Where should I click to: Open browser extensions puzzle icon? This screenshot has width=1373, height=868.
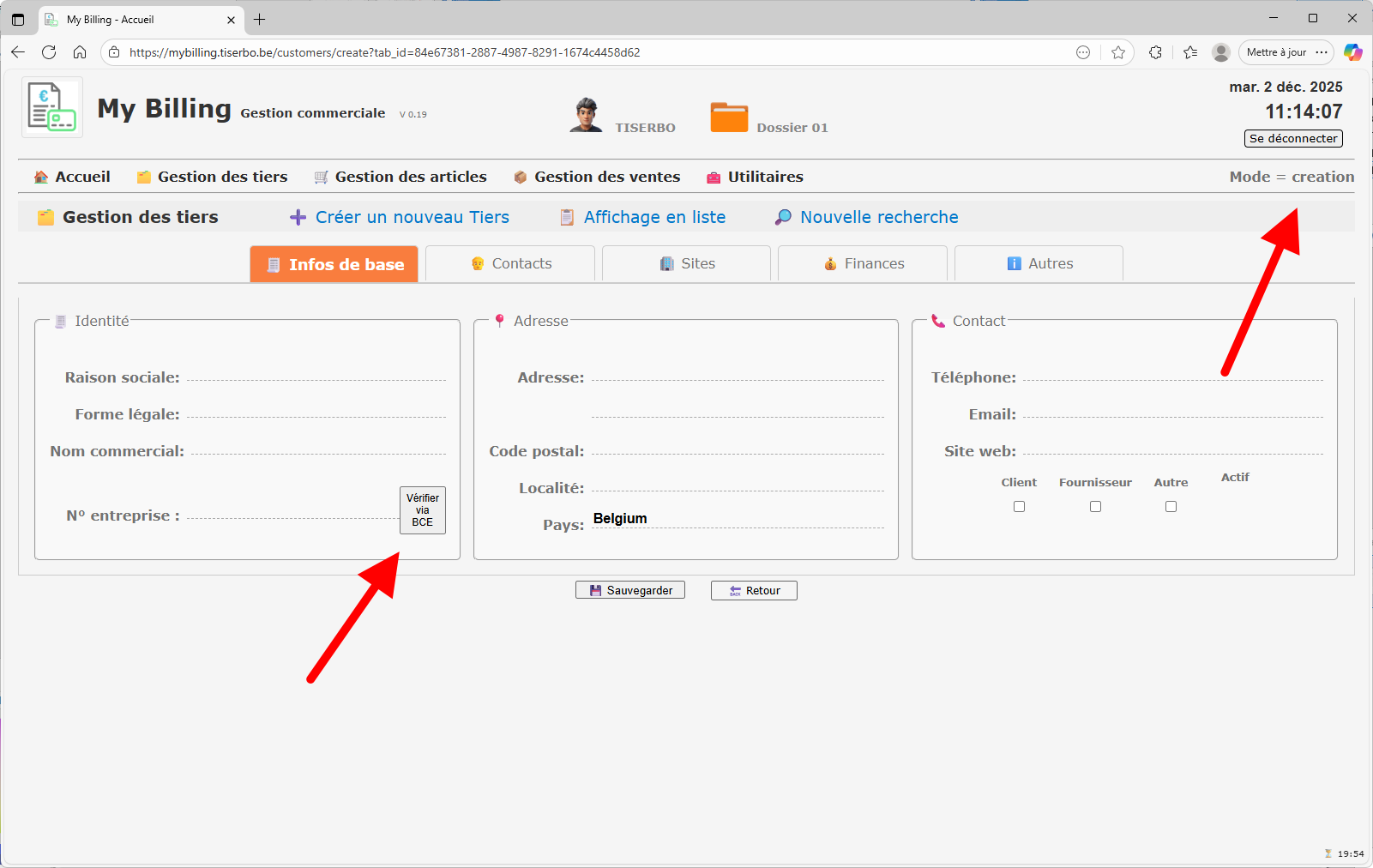pyautogui.click(x=1155, y=52)
